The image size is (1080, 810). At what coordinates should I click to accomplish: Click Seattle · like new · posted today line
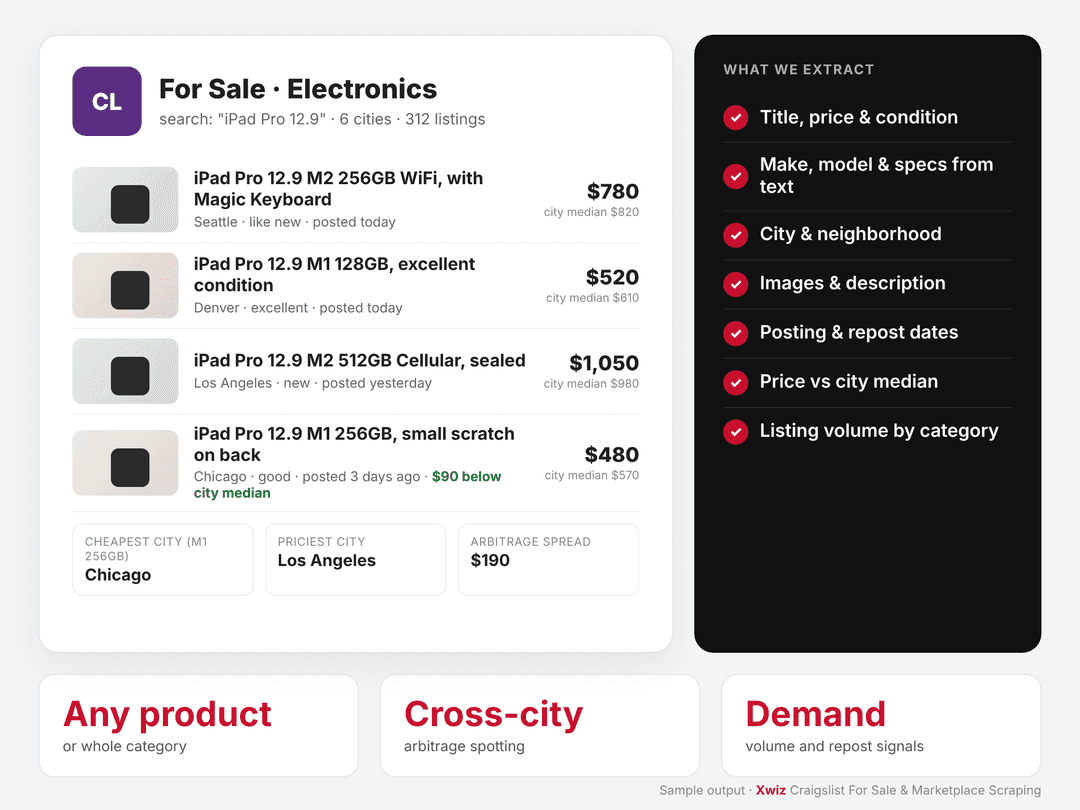295,222
